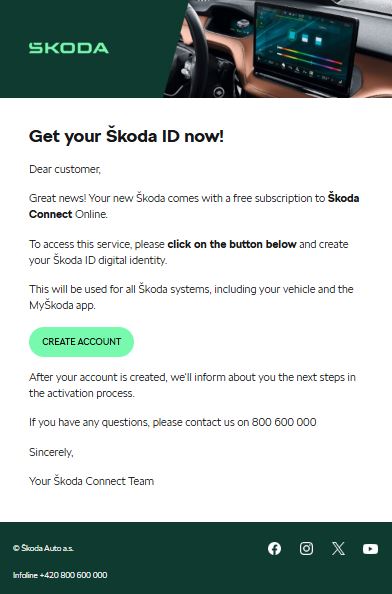Click the green Škoda logo in the header
392x594 pixels.
pos(69,48)
